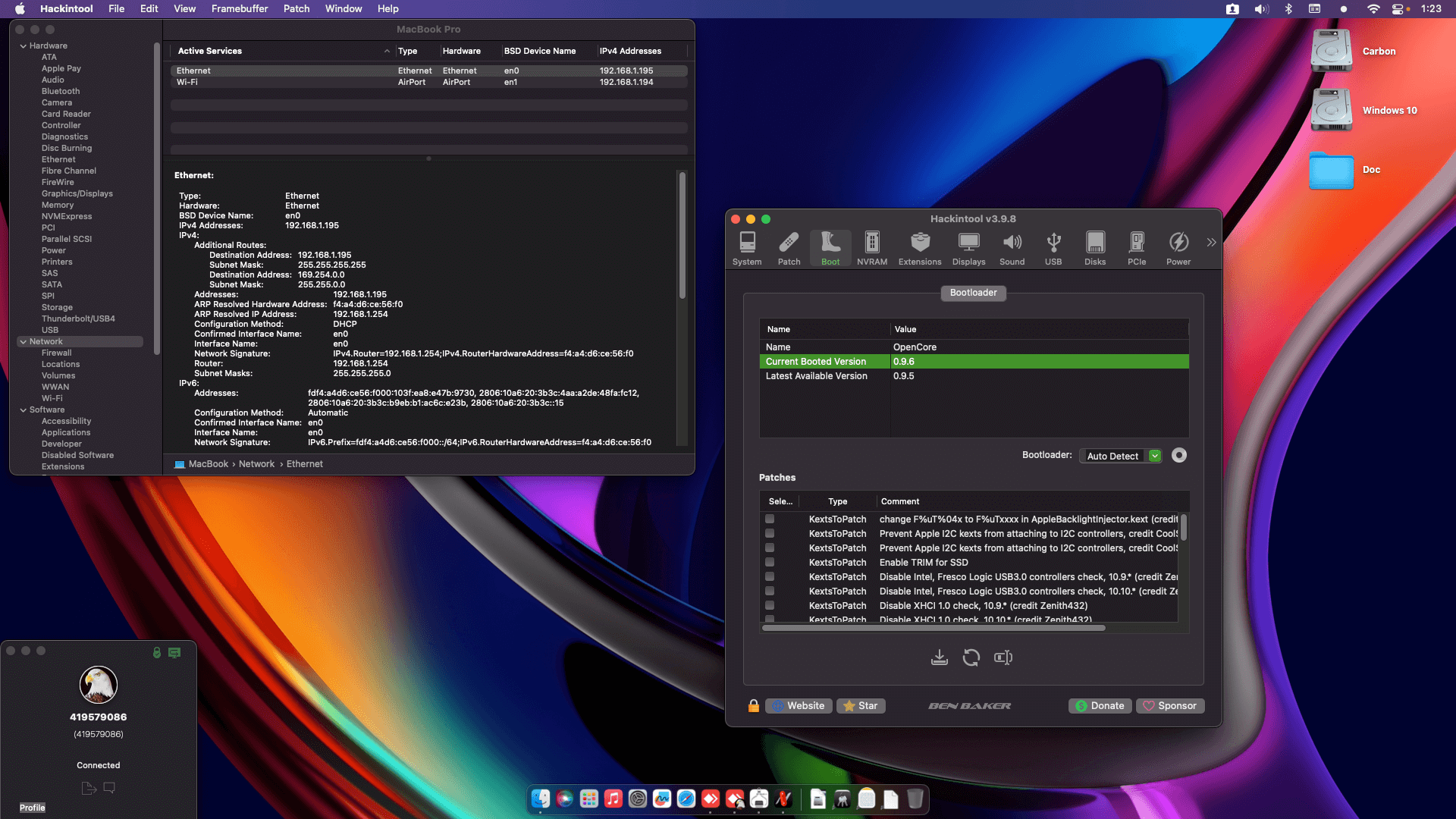Show more toolbar items via chevron
Viewport: 1456px width, 819px height.
(x=1211, y=243)
